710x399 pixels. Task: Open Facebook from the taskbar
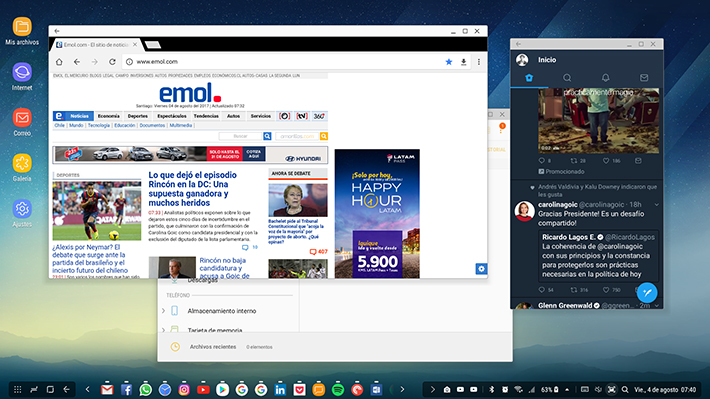click(x=126, y=389)
